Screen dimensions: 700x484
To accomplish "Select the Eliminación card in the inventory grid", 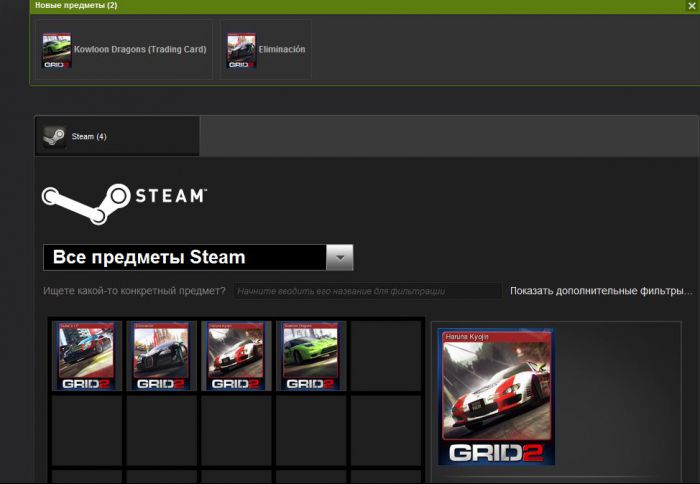I will pyautogui.click(x=160, y=356).
